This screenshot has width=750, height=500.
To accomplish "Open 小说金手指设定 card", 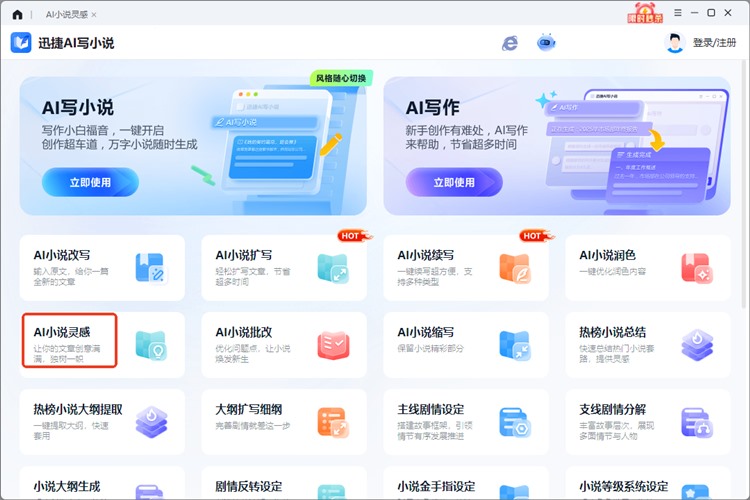I will [x=466, y=483].
